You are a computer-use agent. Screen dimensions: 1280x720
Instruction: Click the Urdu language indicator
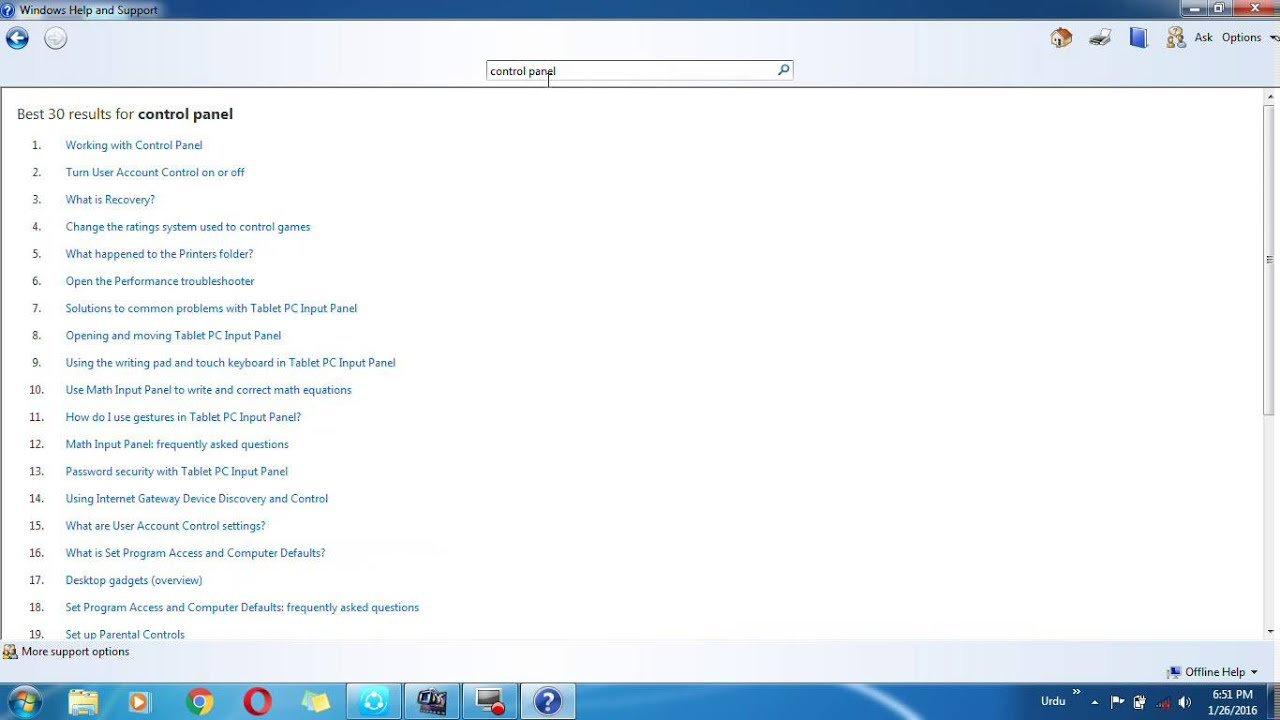[x=1053, y=701]
